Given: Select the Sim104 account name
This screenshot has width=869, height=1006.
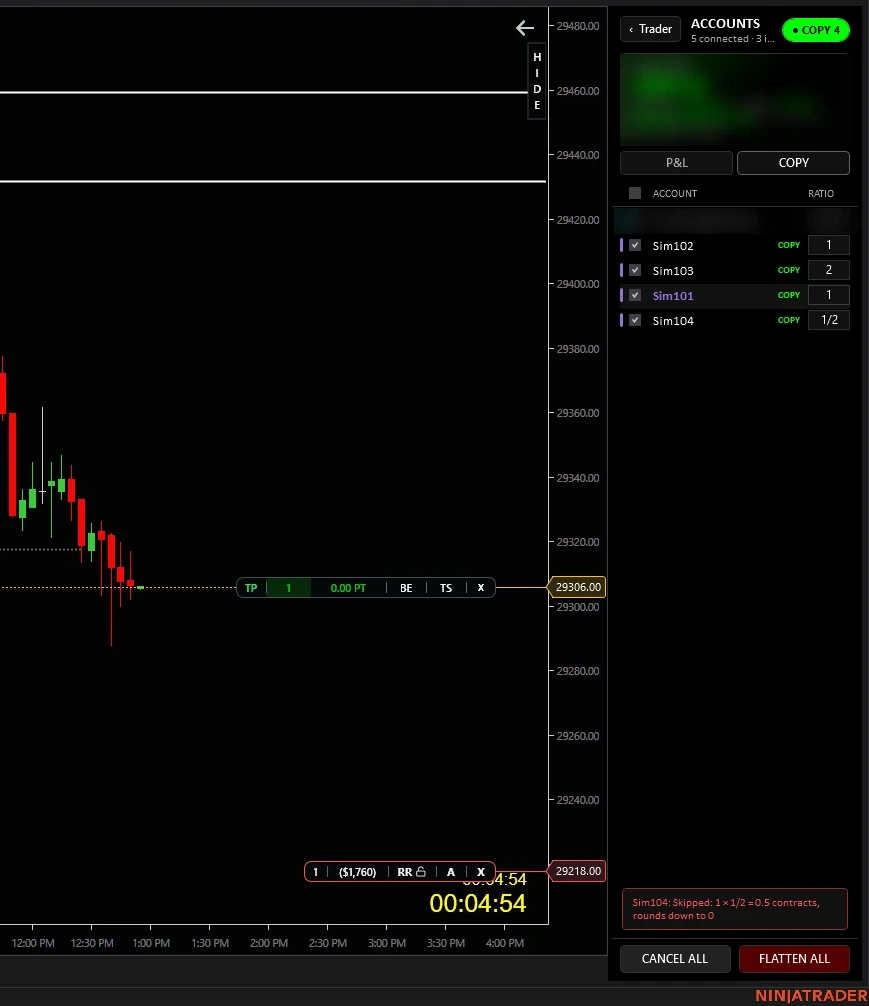Looking at the screenshot, I should 673,321.
